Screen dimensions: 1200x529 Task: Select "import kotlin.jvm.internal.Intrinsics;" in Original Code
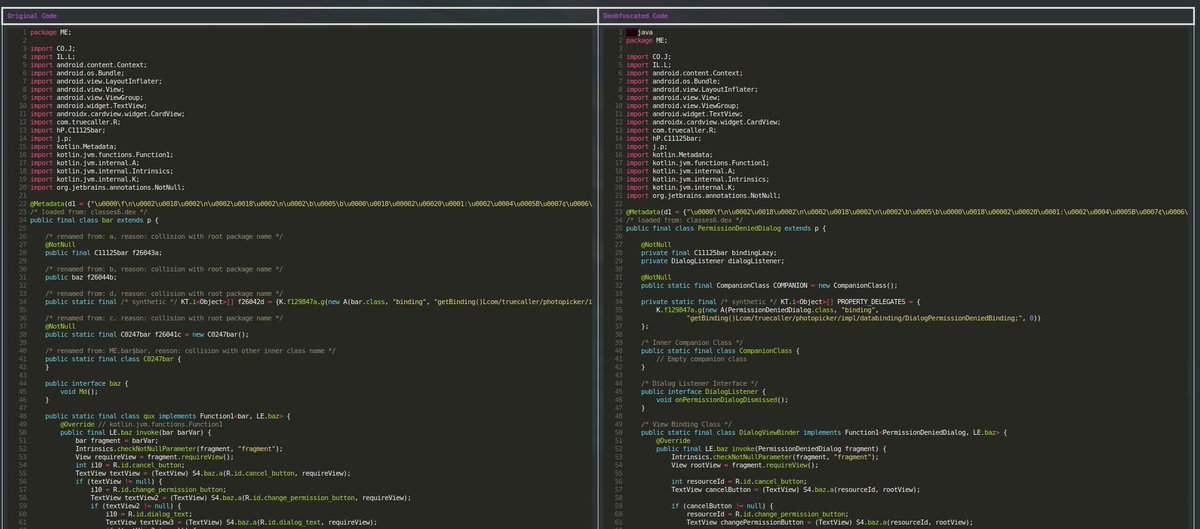click(101, 171)
